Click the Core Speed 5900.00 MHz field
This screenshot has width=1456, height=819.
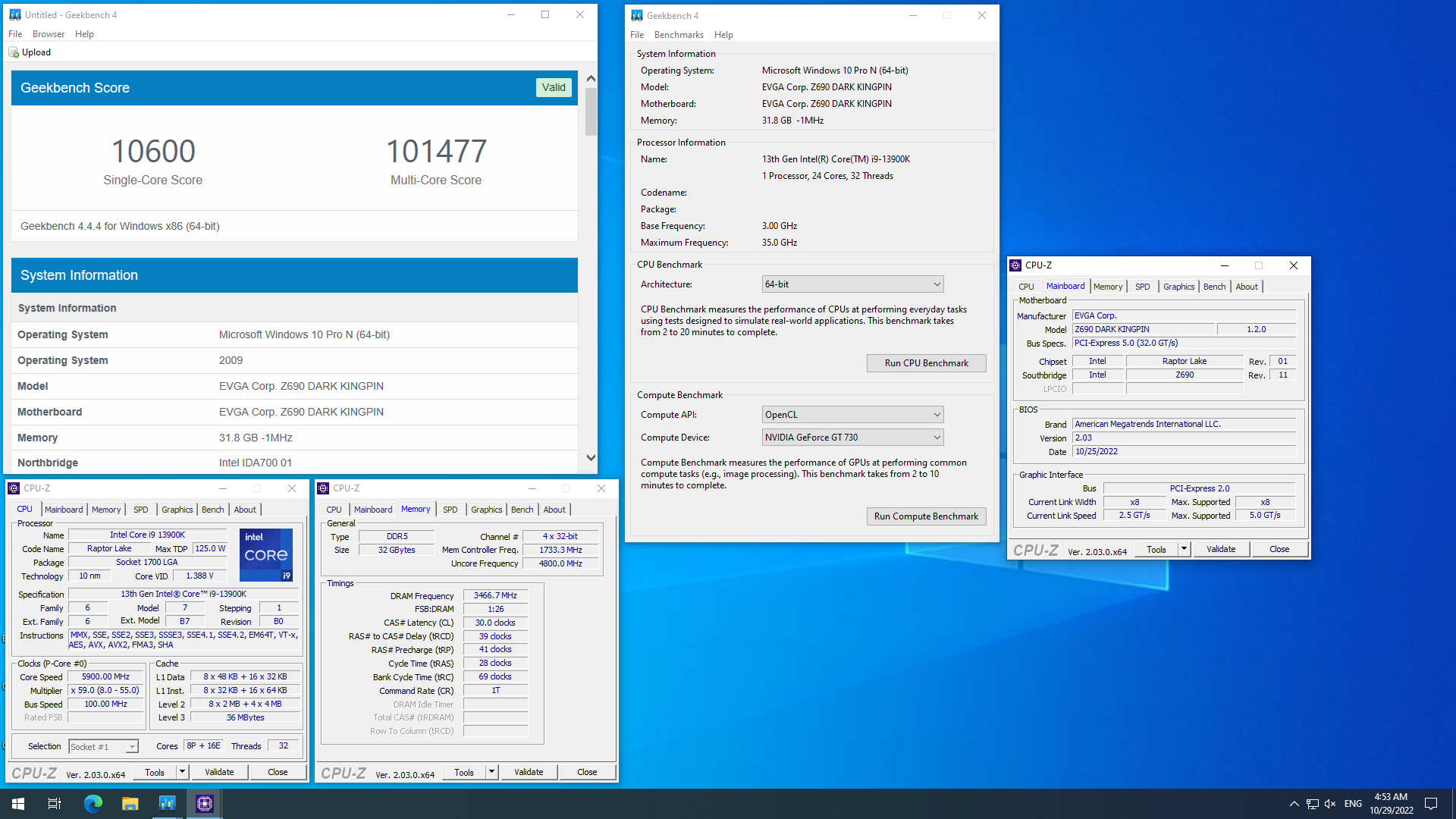click(x=105, y=677)
